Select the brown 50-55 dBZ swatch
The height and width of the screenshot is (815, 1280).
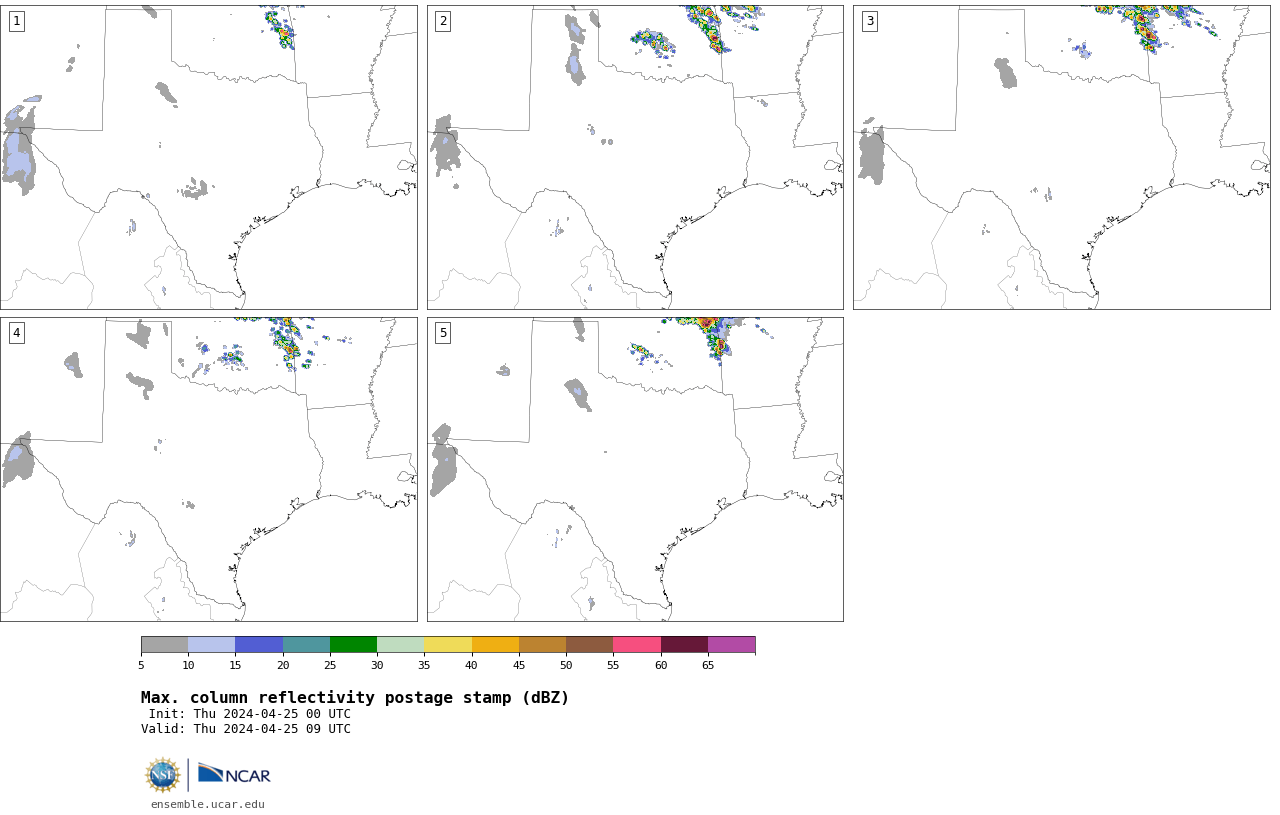(x=590, y=644)
